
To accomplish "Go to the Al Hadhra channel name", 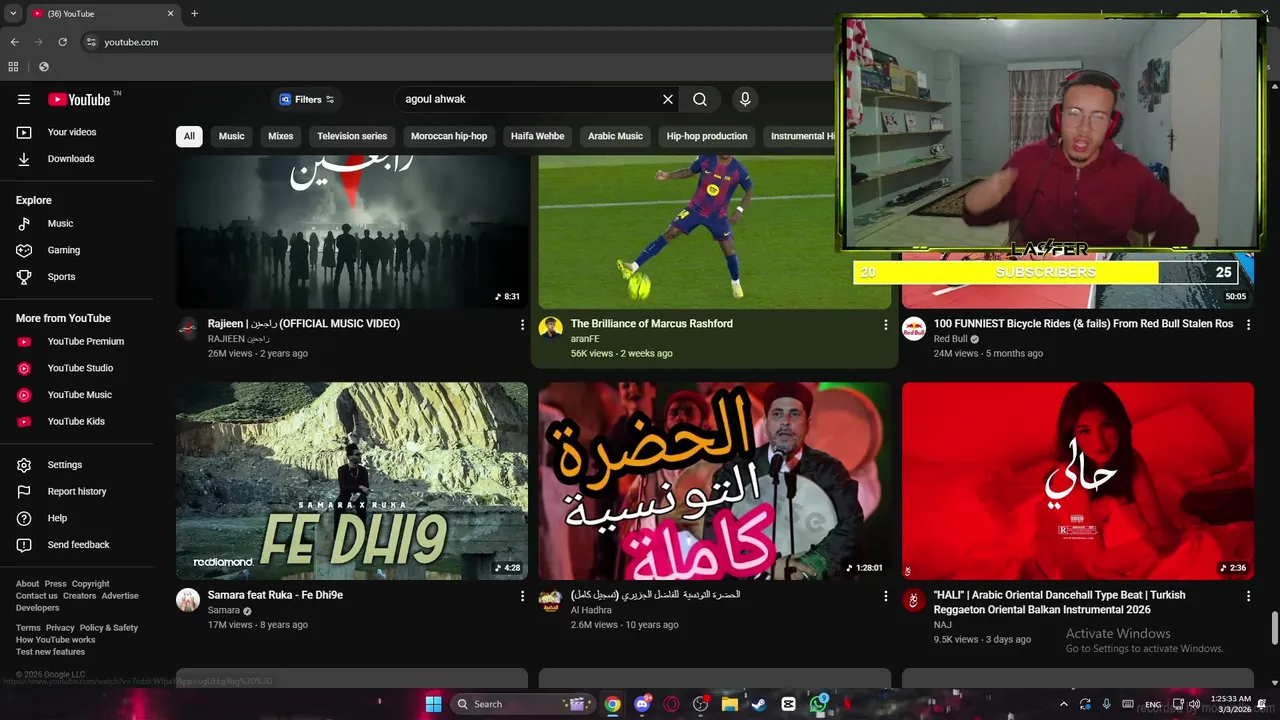I will click(x=591, y=610).
